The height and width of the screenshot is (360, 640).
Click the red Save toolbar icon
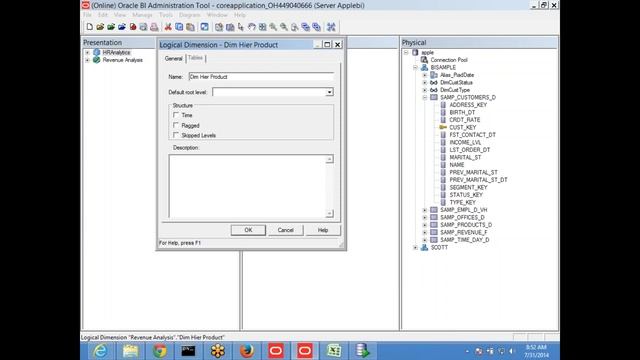(x=133, y=27)
